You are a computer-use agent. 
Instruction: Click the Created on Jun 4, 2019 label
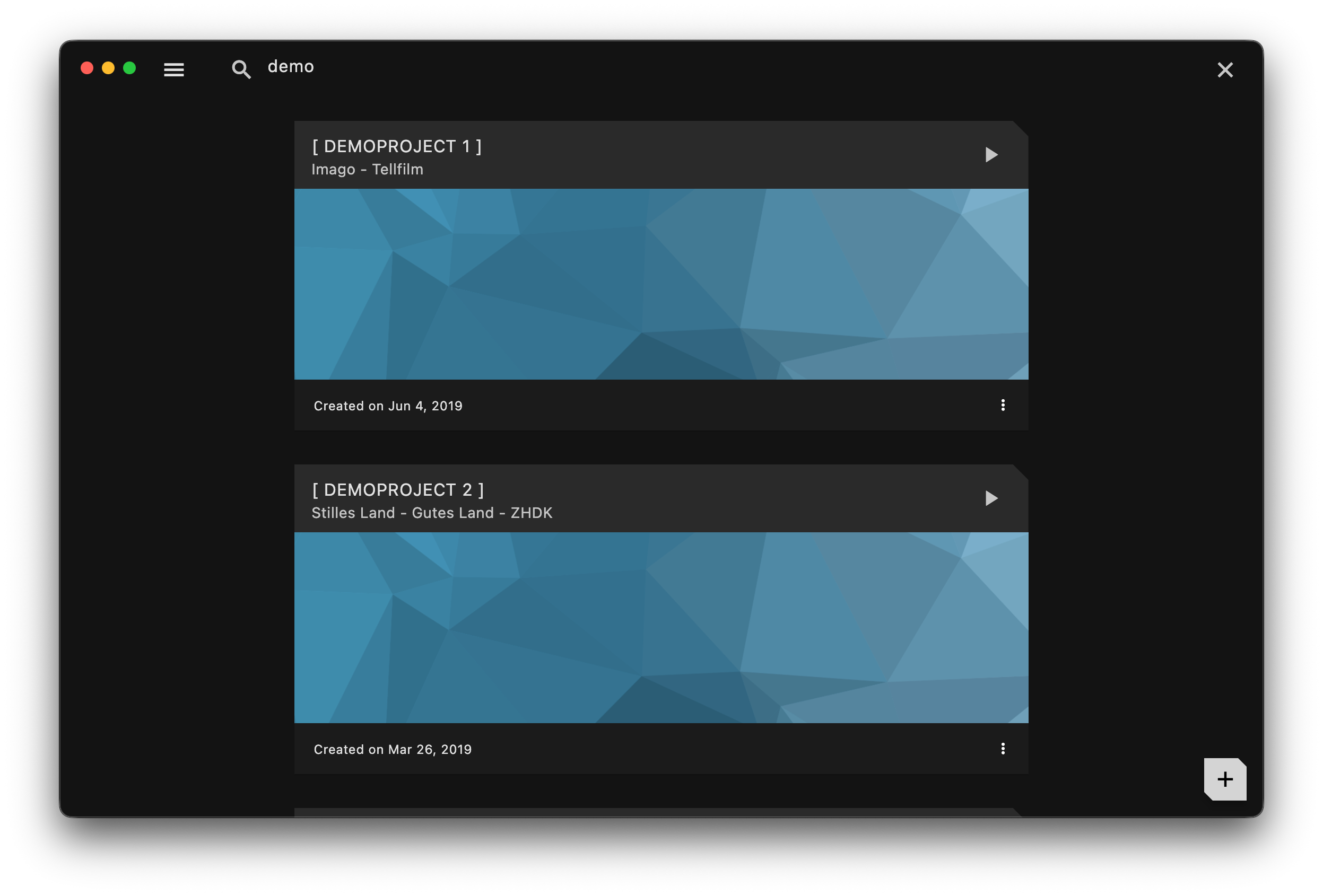point(388,405)
